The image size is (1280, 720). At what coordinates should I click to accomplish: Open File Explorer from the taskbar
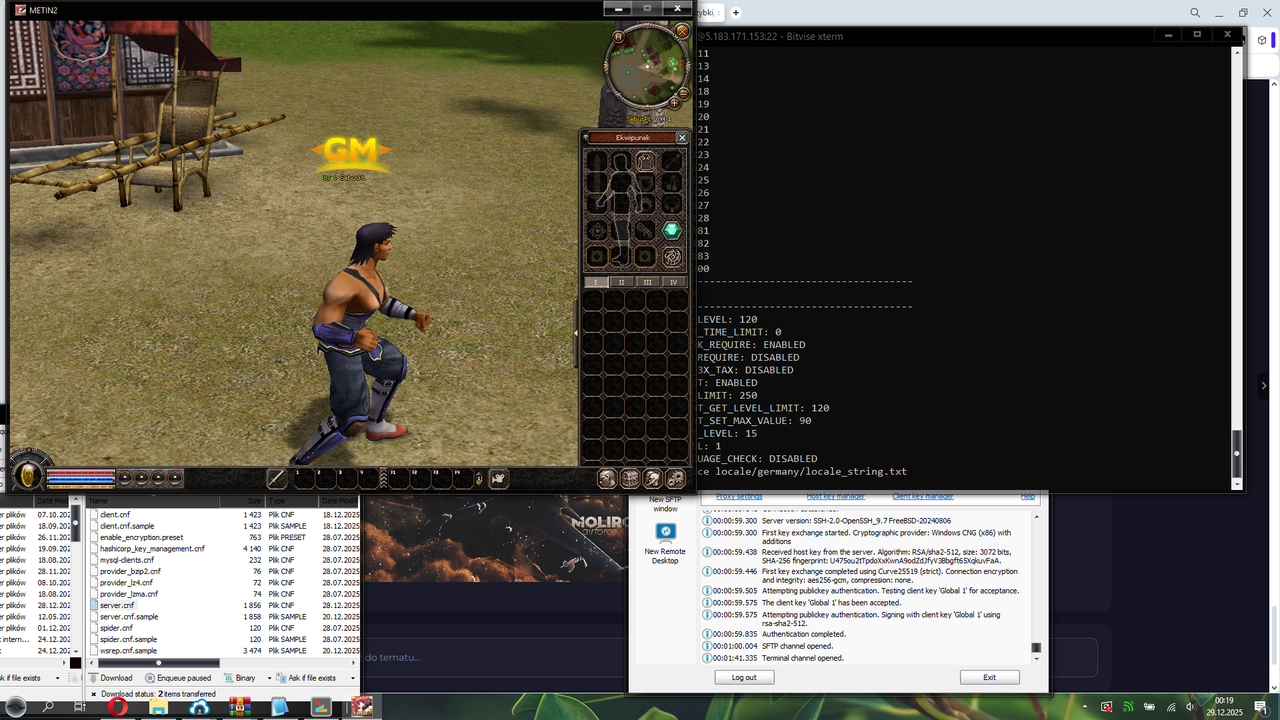[158, 707]
